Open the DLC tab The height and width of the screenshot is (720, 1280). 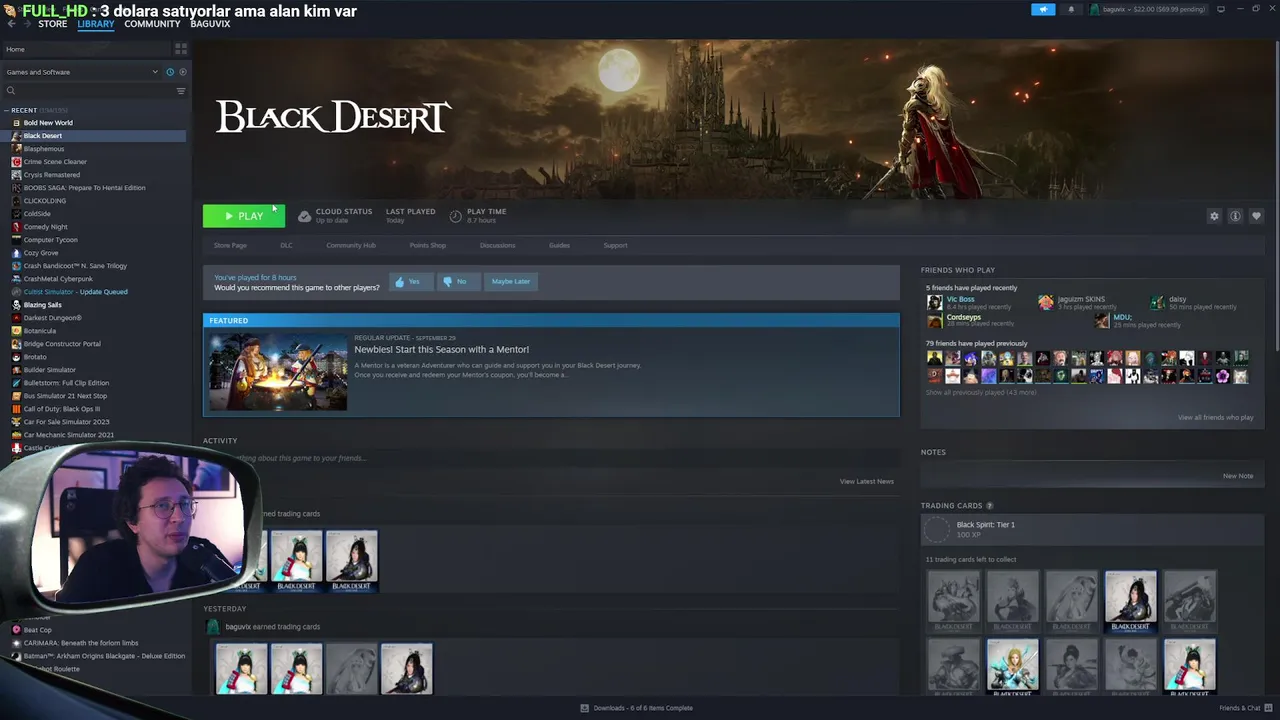[x=286, y=245]
